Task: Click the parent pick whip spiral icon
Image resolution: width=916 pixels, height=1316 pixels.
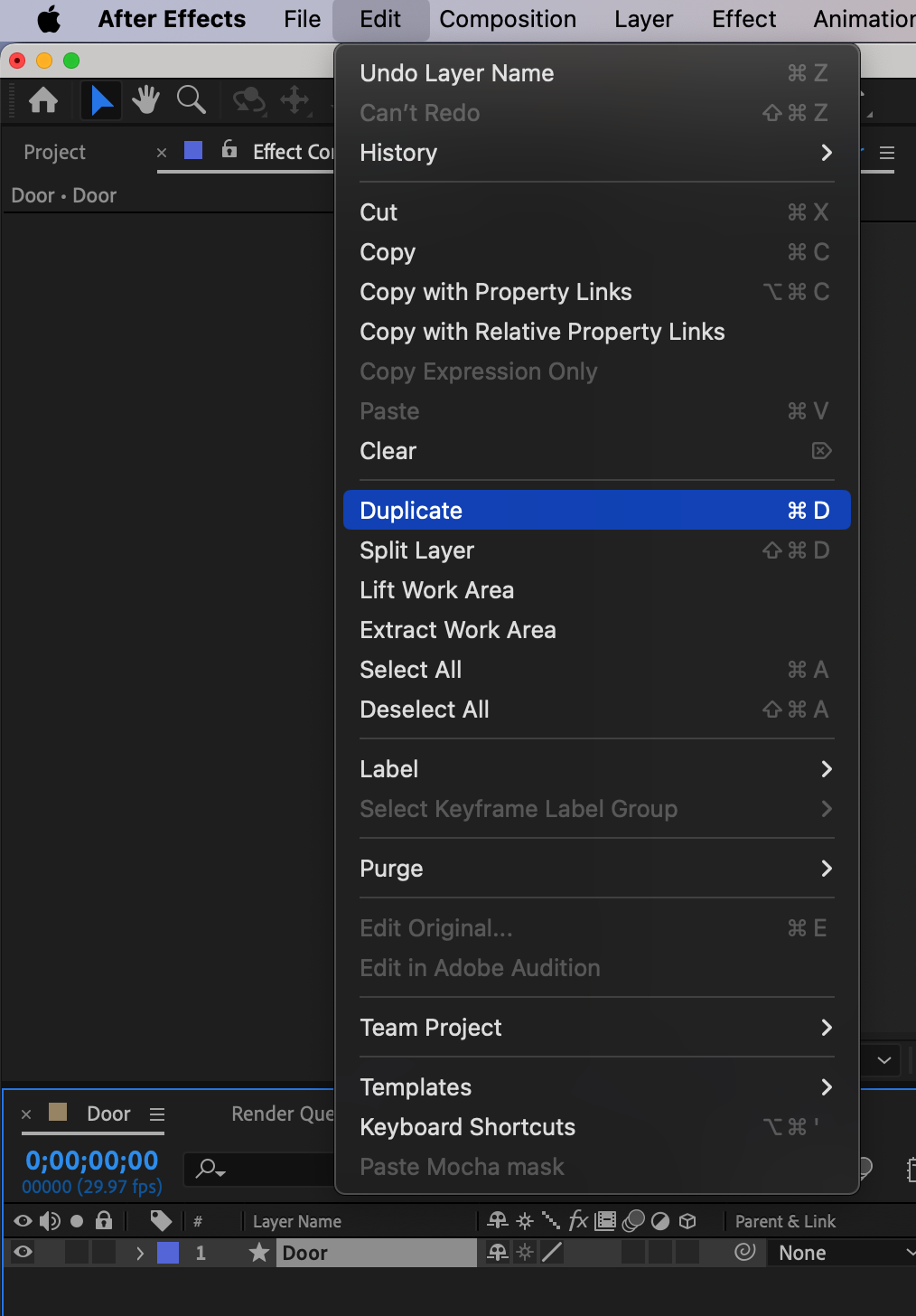Action: tap(745, 1252)
